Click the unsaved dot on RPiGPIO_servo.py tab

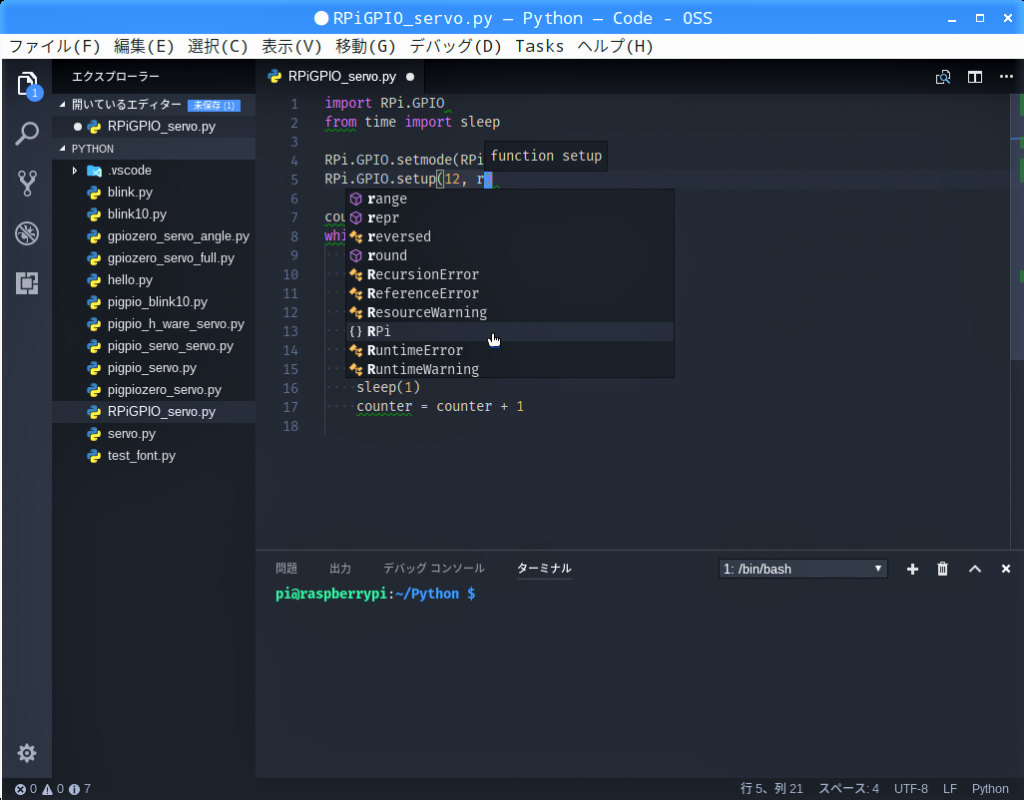click(410, 77)
